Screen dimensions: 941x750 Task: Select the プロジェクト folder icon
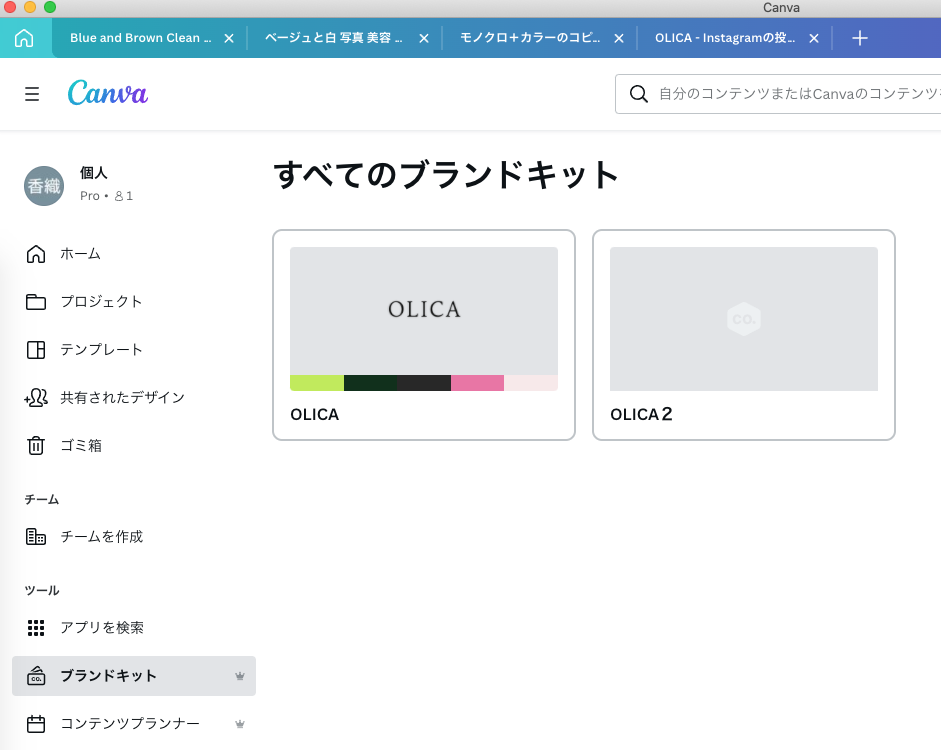tap(36, 301)
